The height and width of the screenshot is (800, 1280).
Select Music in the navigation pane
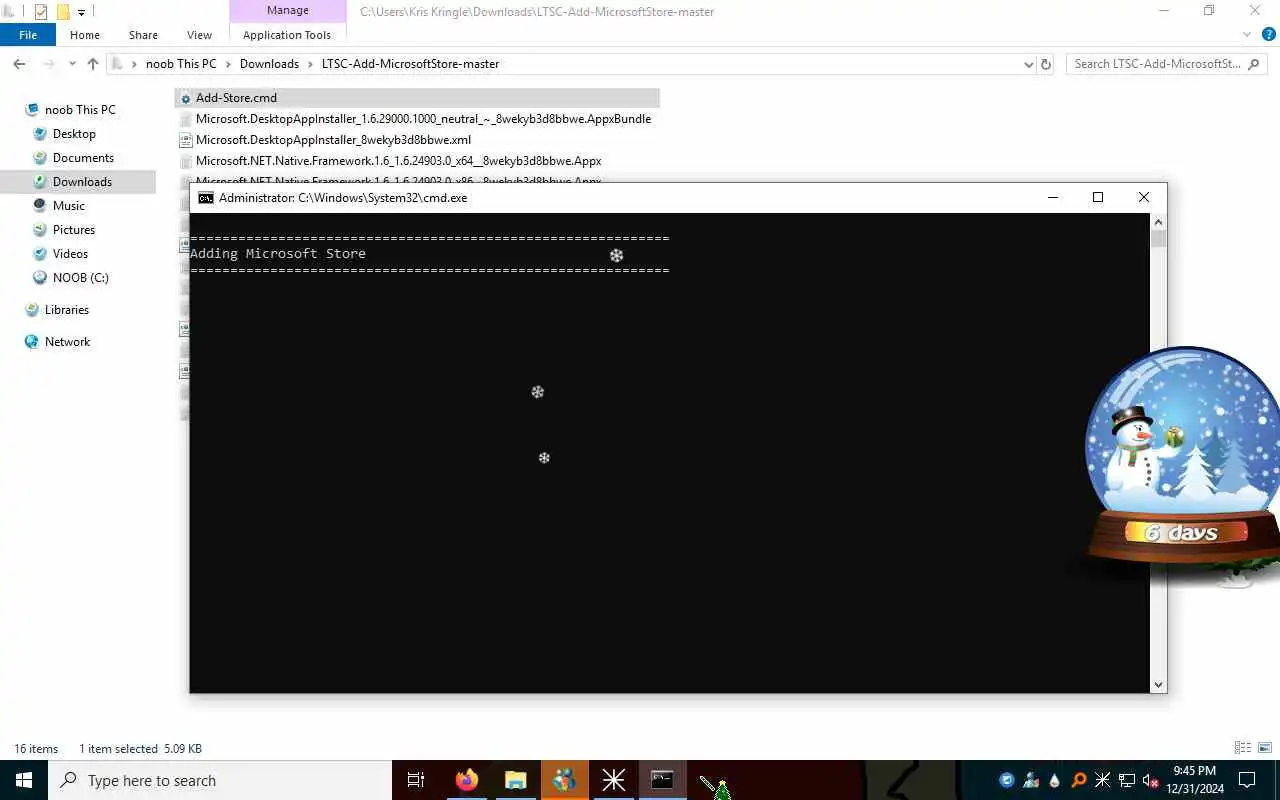68,206
